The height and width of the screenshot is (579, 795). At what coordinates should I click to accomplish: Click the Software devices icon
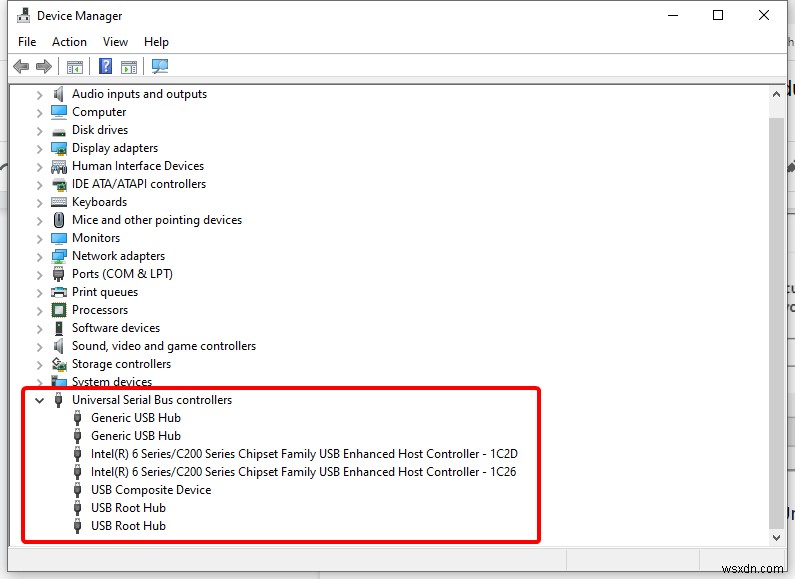[59, 328]
